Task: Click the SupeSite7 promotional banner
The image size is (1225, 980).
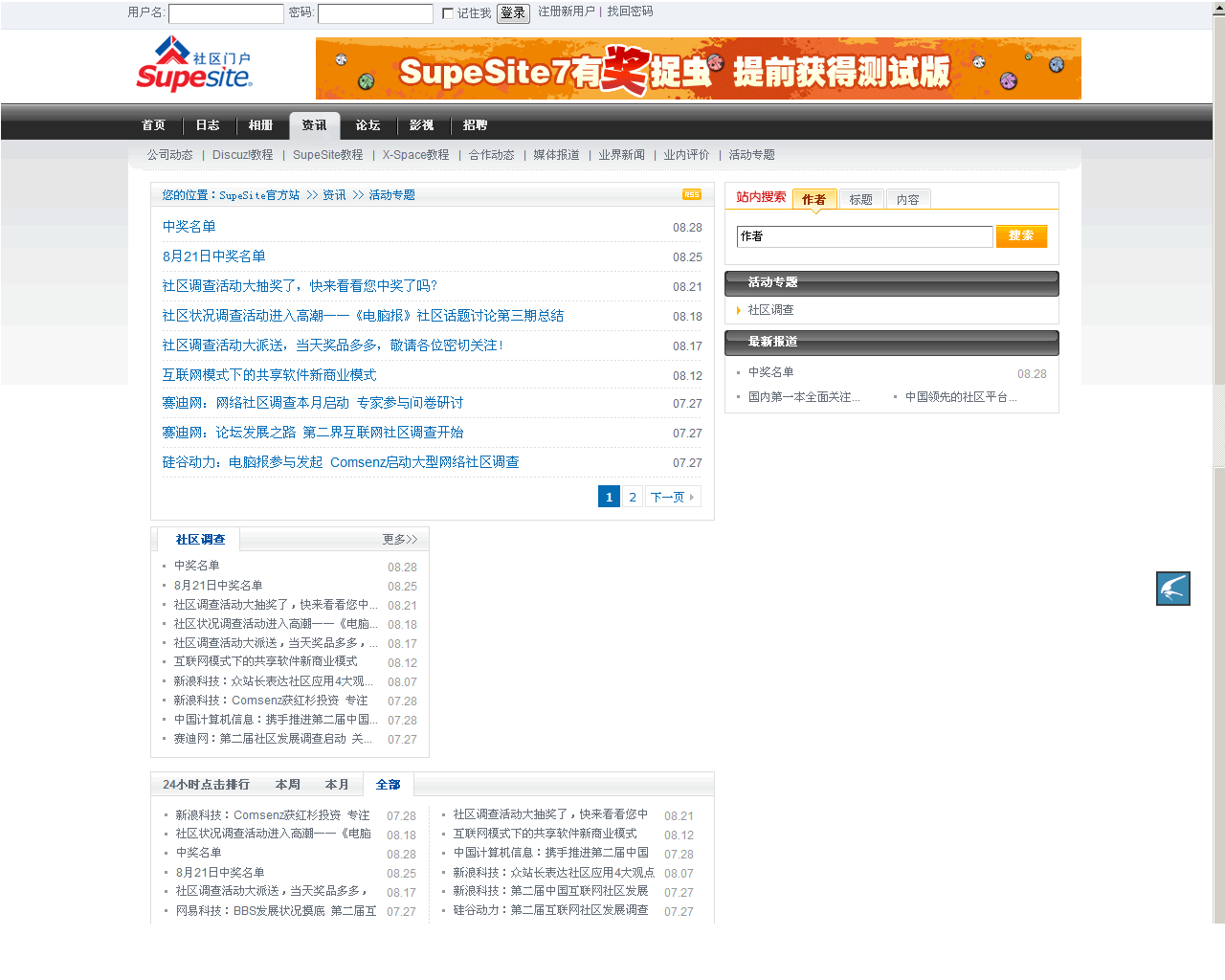Action: (x=699, y=69)
